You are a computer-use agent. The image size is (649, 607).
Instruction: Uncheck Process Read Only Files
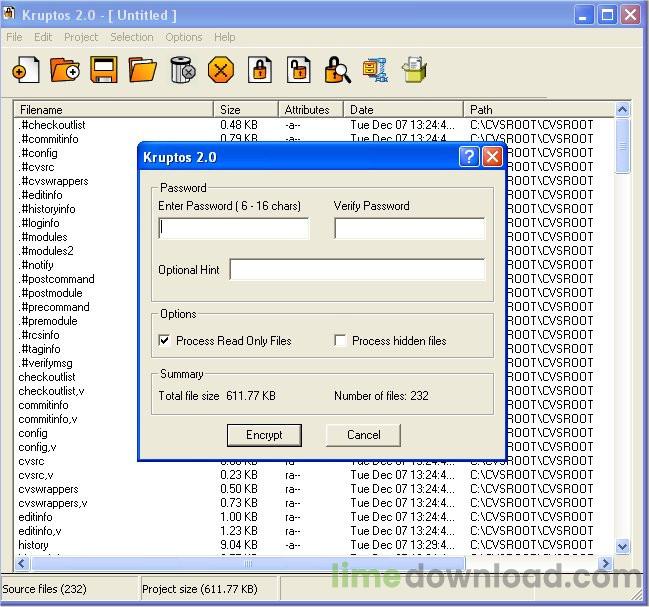click(164, 341)
